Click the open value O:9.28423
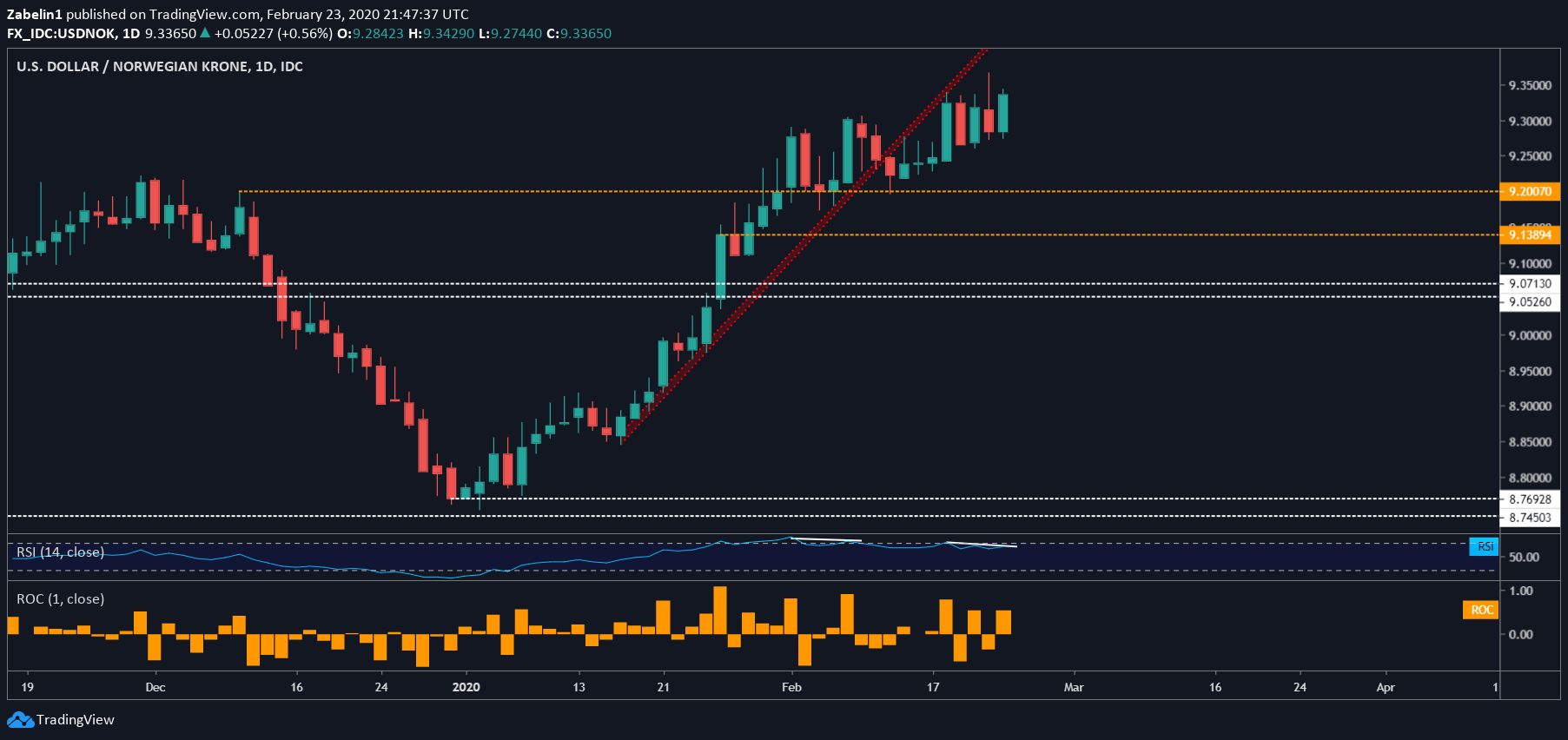 tap(370, 34)
